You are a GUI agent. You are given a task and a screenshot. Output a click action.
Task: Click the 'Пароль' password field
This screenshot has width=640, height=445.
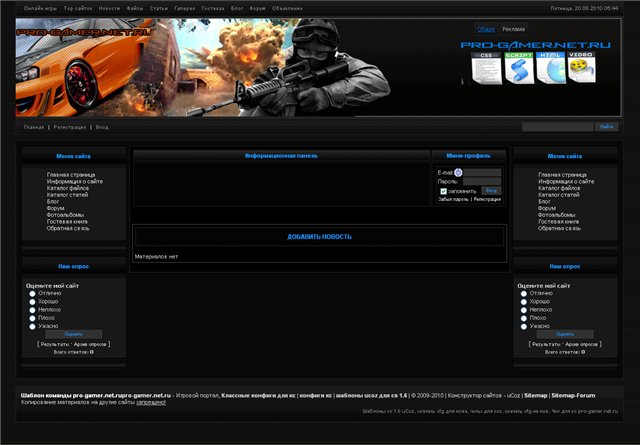pos(482,181)
